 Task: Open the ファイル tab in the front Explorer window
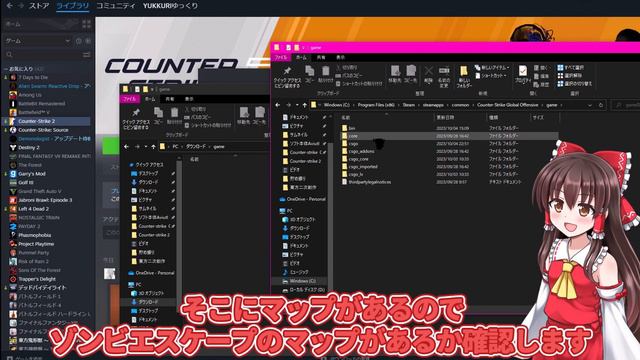(x=281, y=58)
